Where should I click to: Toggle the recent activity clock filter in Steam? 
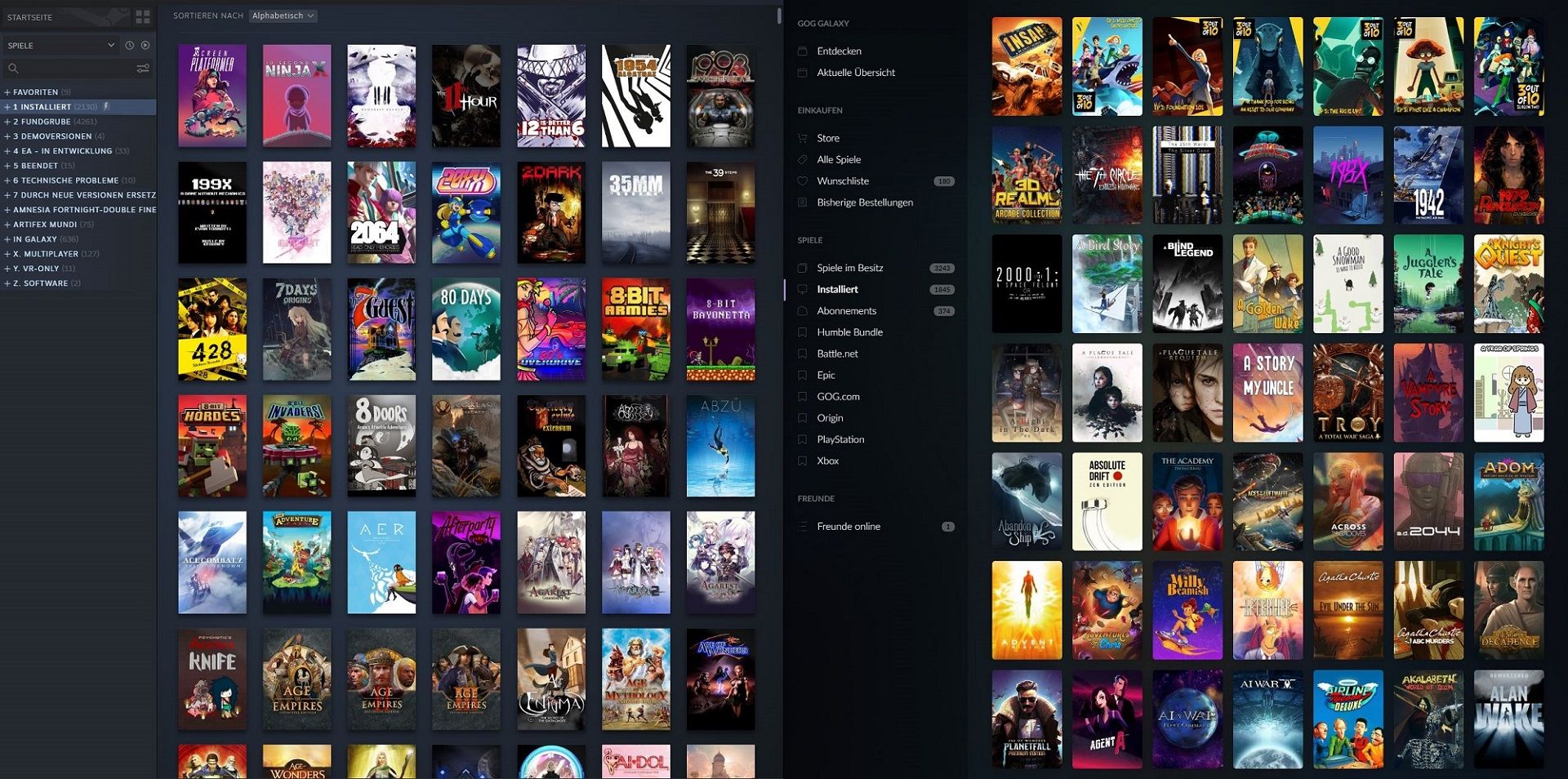[x=129, y=46]
